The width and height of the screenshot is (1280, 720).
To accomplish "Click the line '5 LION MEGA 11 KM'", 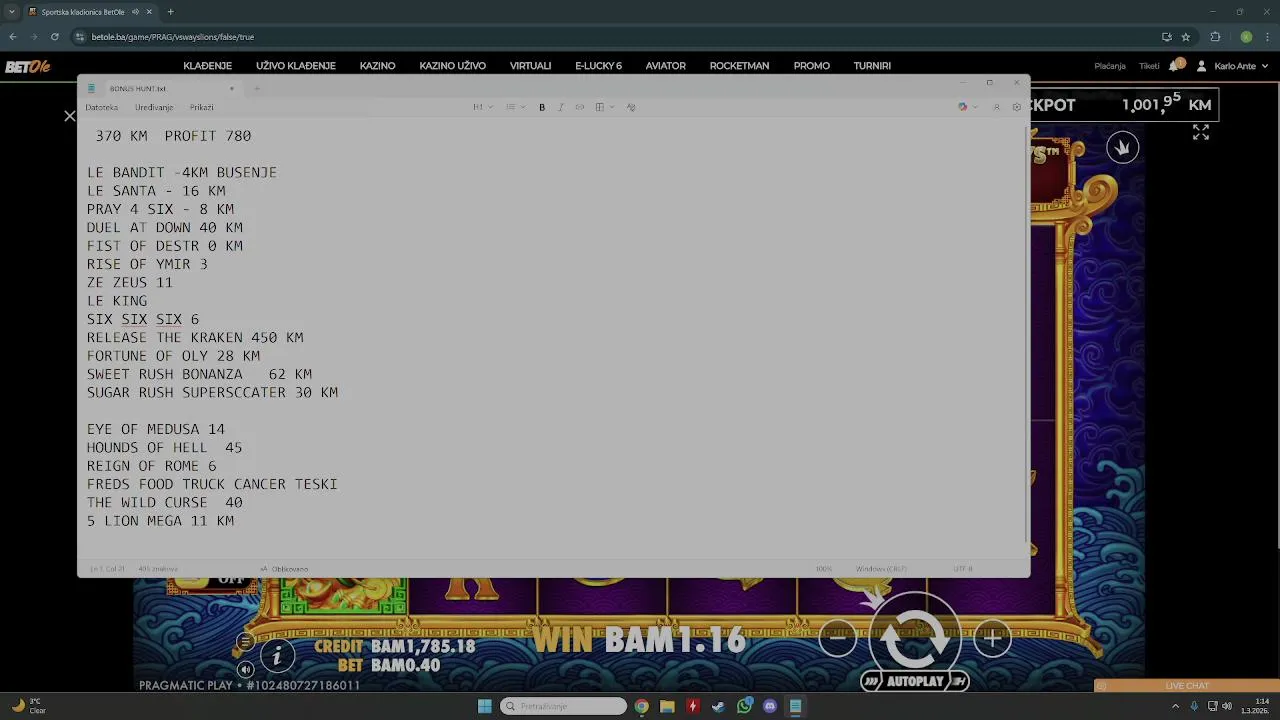I will coord(160,521).
